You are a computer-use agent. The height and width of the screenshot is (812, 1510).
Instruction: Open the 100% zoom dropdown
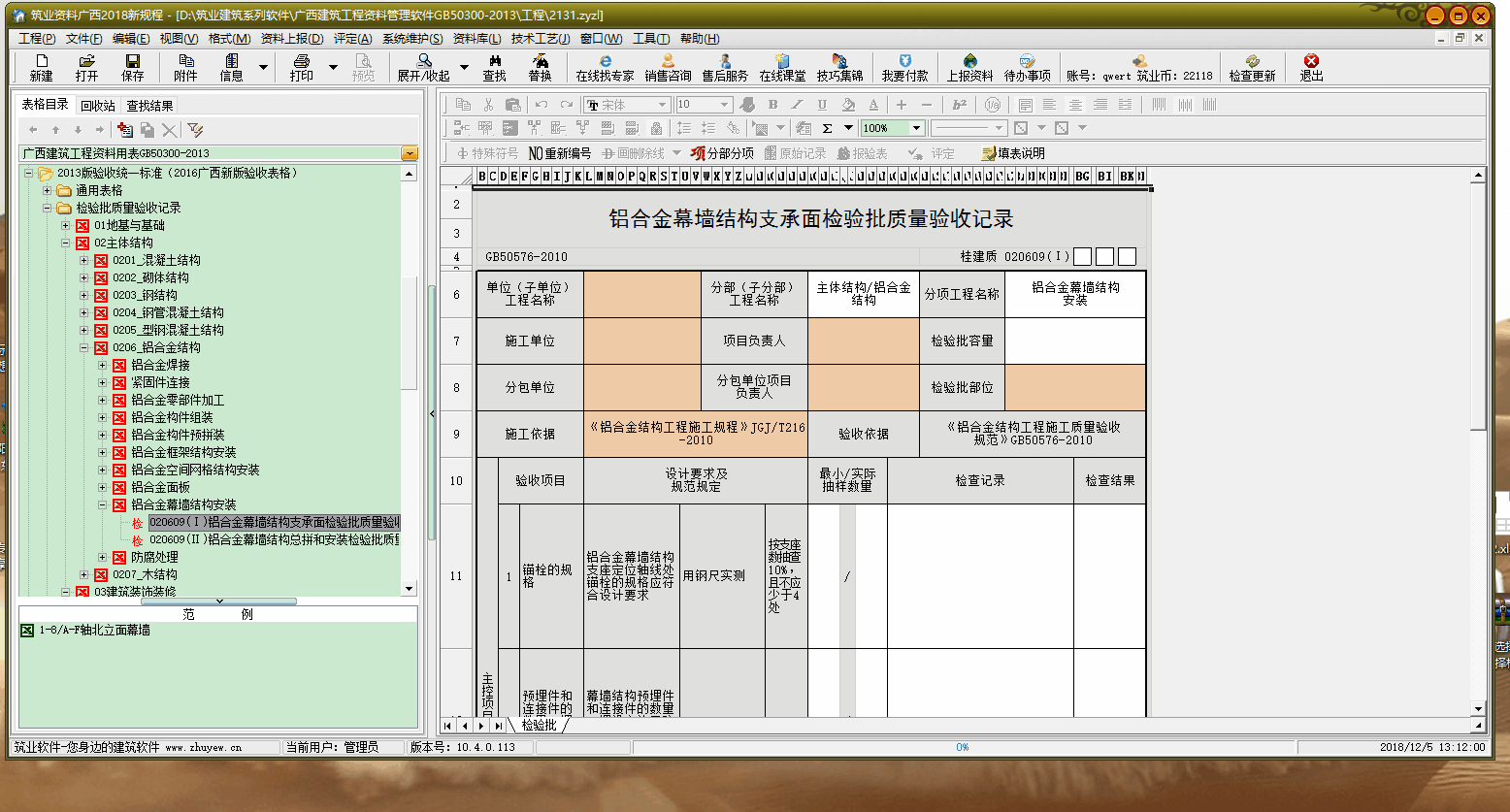tap(915, 128)
